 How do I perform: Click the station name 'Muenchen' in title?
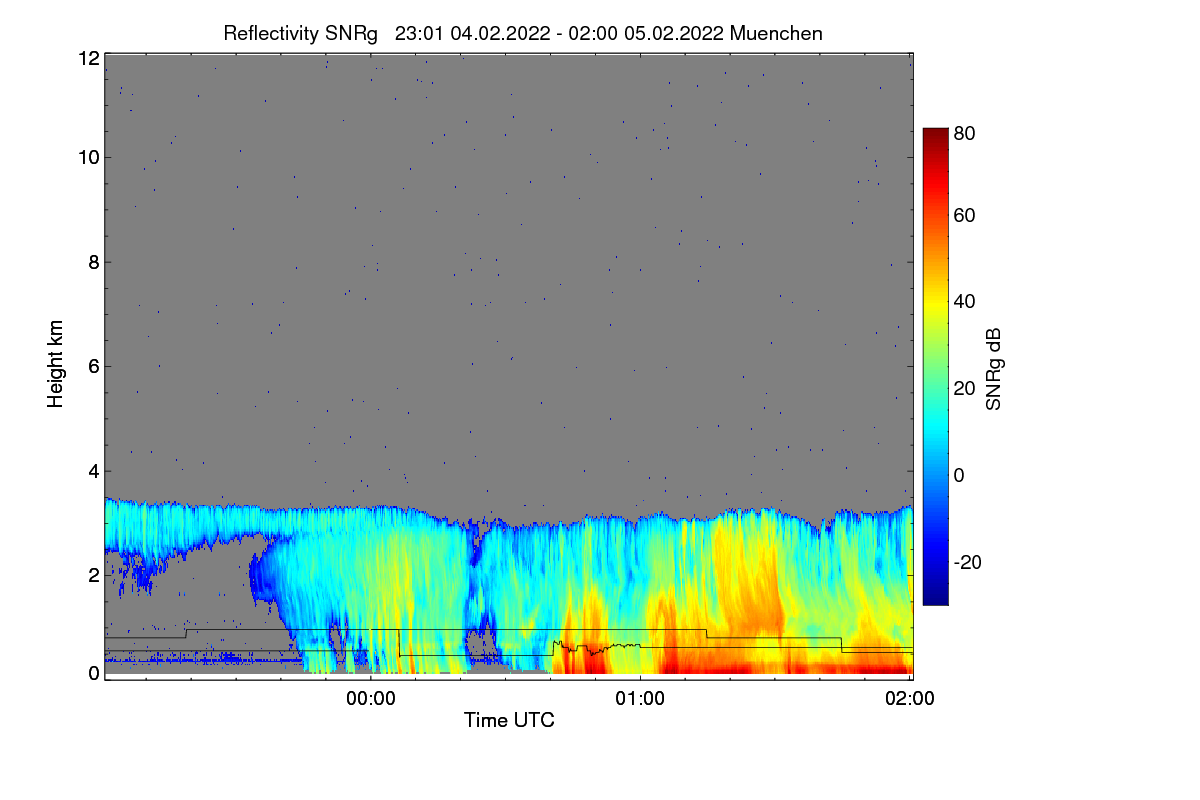click(776, 33)
